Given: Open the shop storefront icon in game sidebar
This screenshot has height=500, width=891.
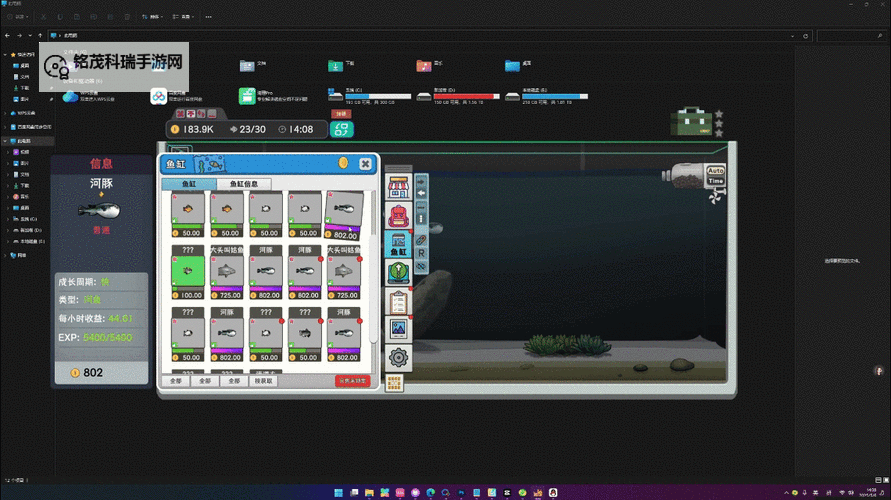Looking at the screenshot, I should click(x=398, y=187).
